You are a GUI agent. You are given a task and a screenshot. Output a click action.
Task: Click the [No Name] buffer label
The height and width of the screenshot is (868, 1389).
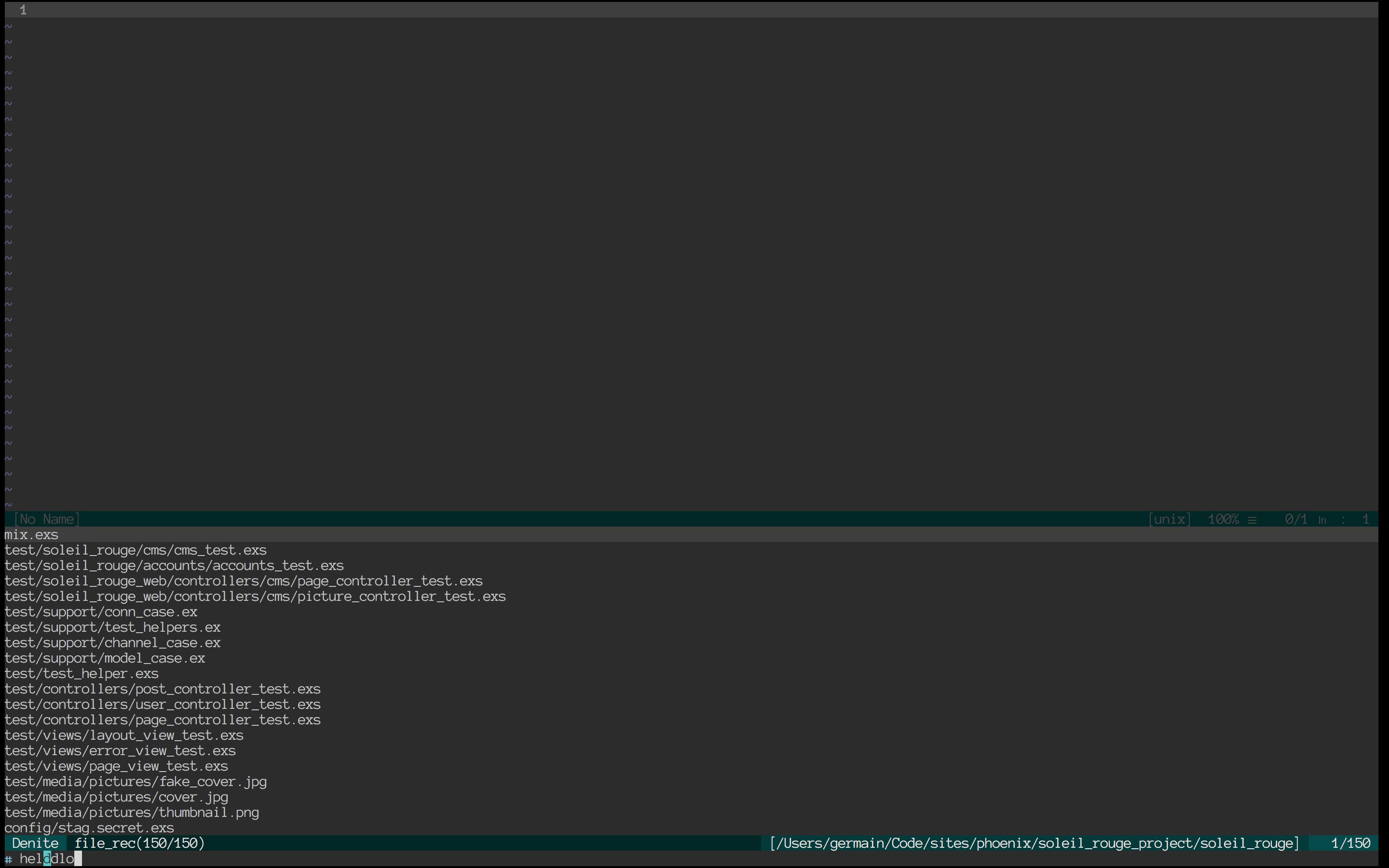click(x=47, y=518)
